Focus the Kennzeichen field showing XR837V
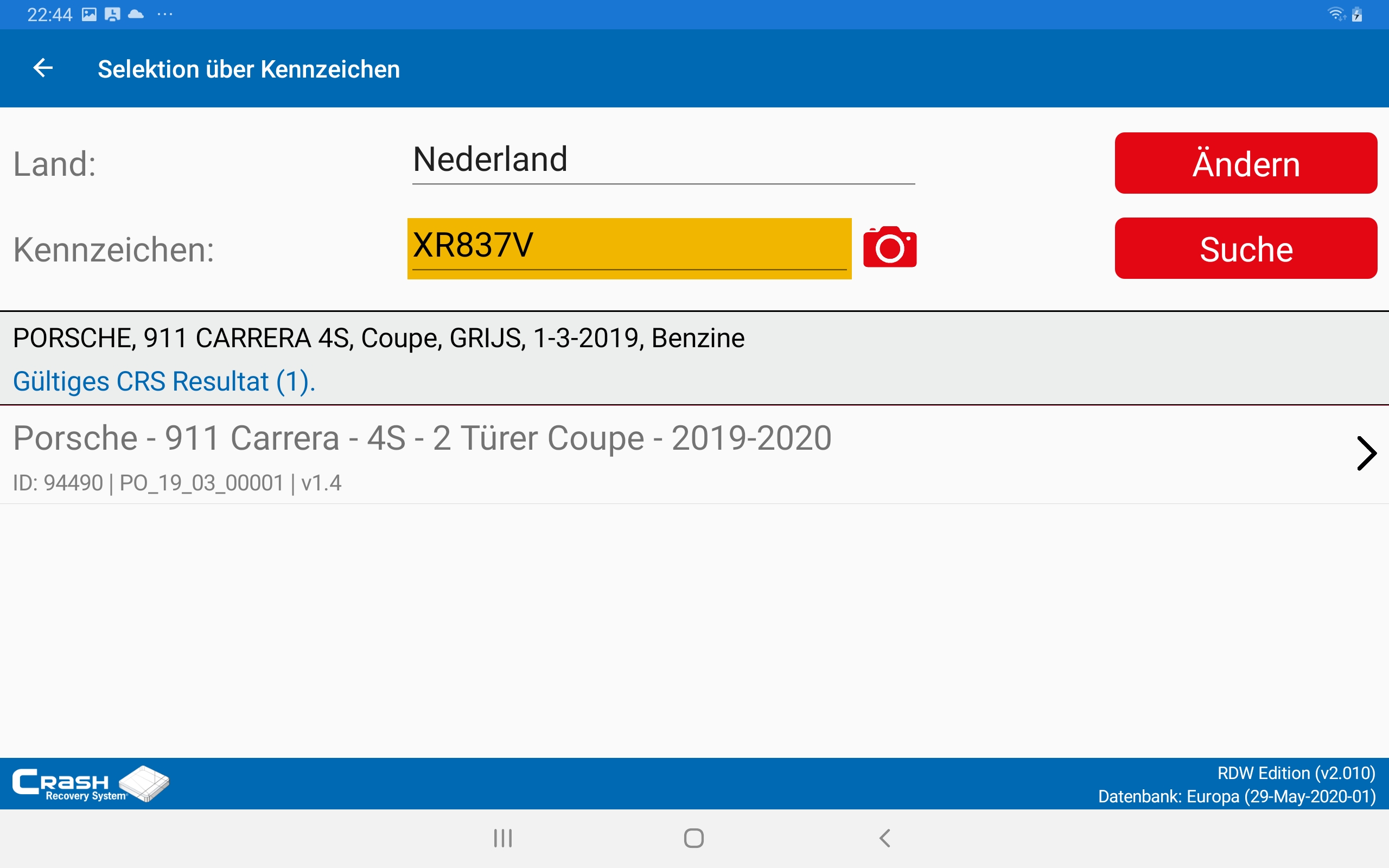Image resolution: width=1389 pixels, height=868 pixels. coord(629,248)
